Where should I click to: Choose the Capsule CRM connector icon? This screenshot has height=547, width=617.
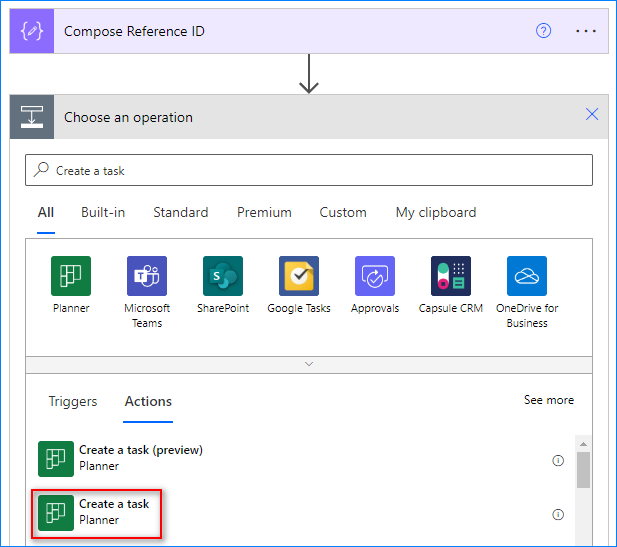click(x=451, y=276)
